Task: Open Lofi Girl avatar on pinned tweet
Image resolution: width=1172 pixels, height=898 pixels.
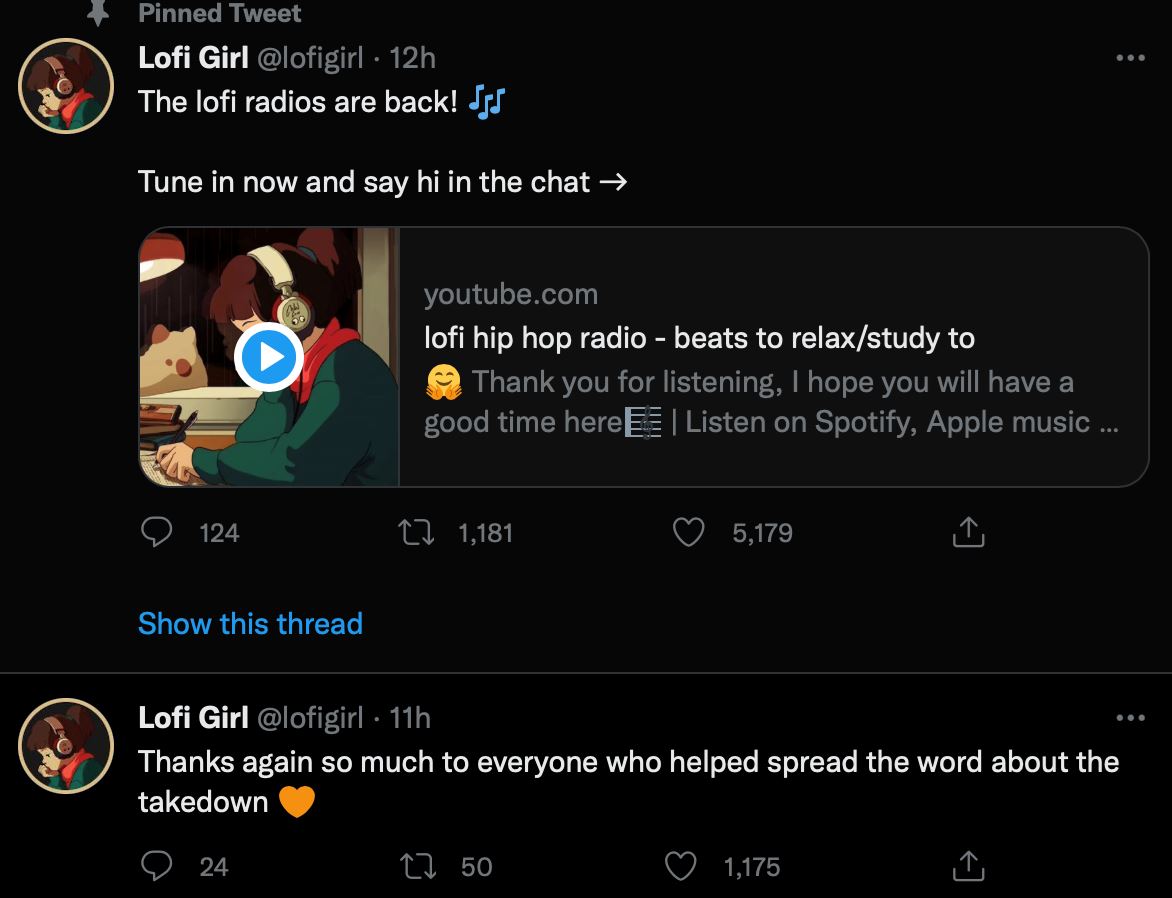Action: (x=67, y=86)
